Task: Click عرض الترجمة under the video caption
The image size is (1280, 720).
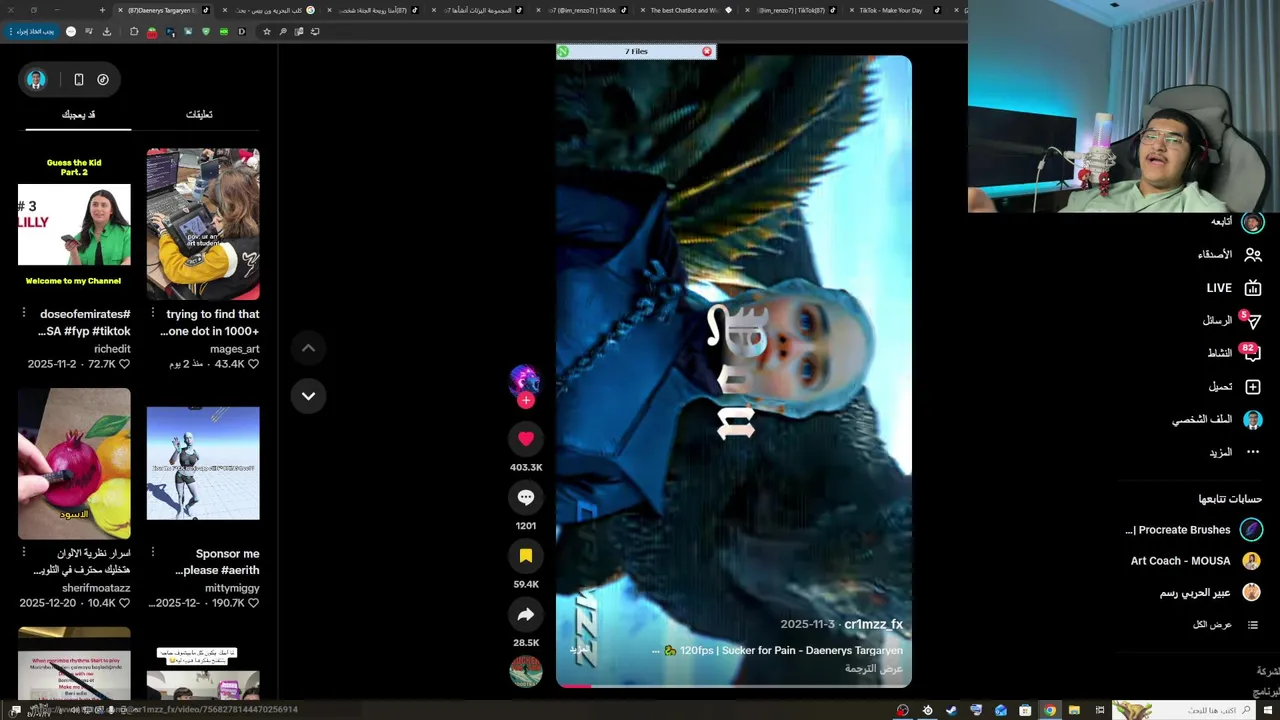Action: click(x=874, y=668)
